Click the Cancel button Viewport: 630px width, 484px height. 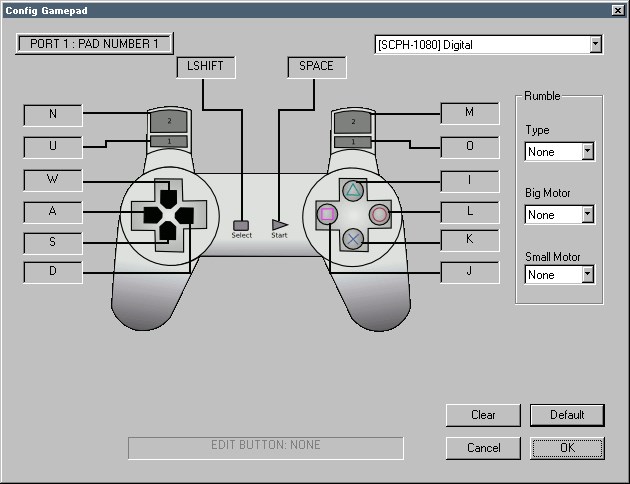[483, 448]
